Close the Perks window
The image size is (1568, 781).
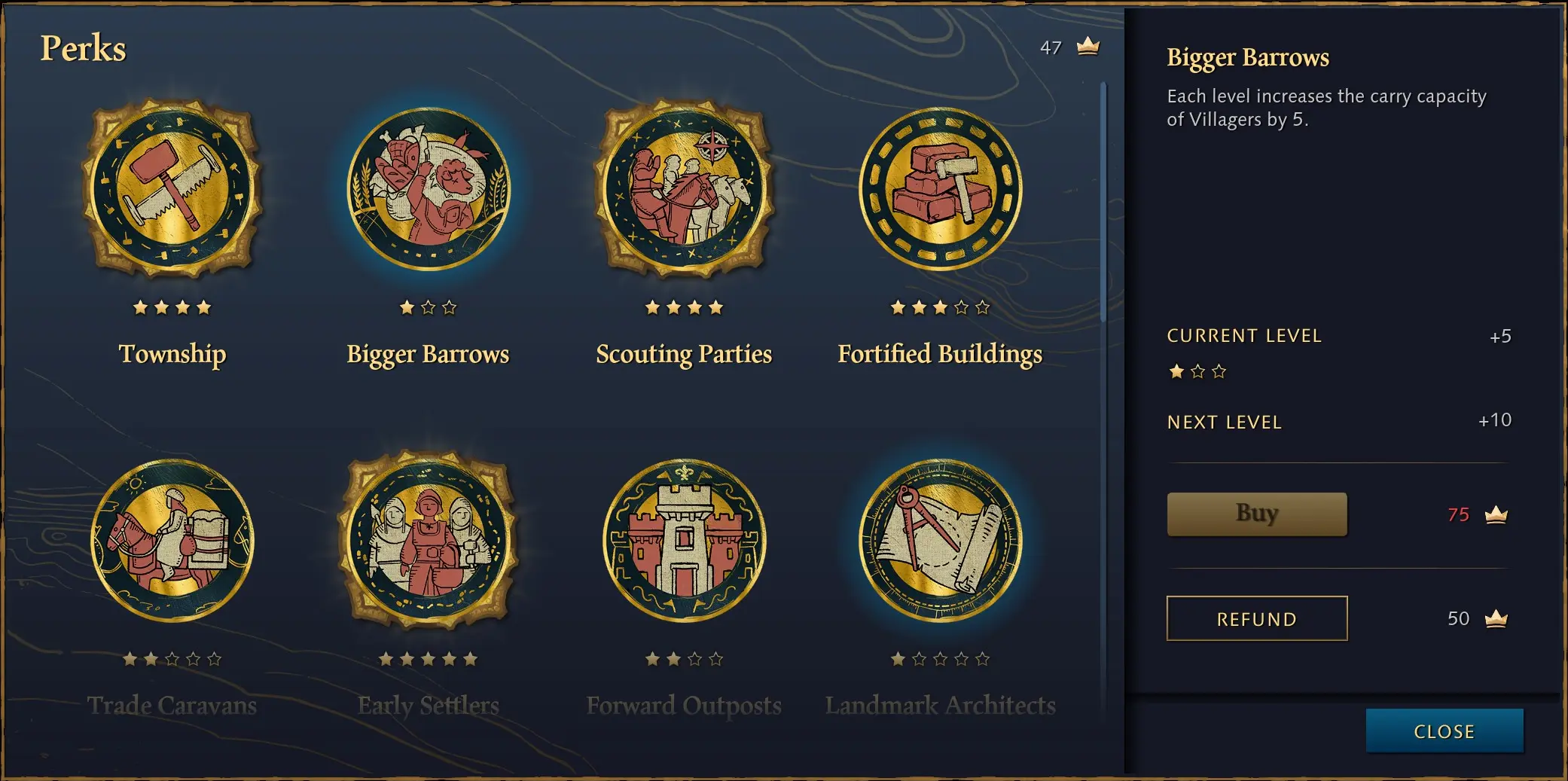(1444, 731)
